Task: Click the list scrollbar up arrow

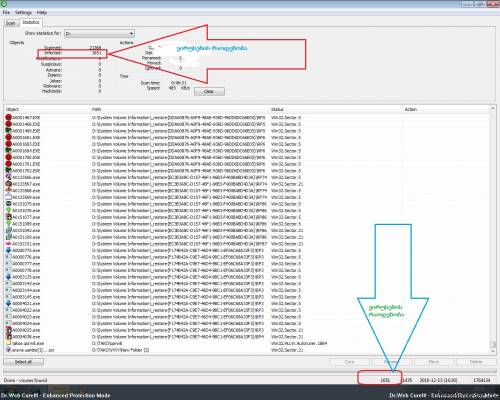Action: tap(493, 109)
